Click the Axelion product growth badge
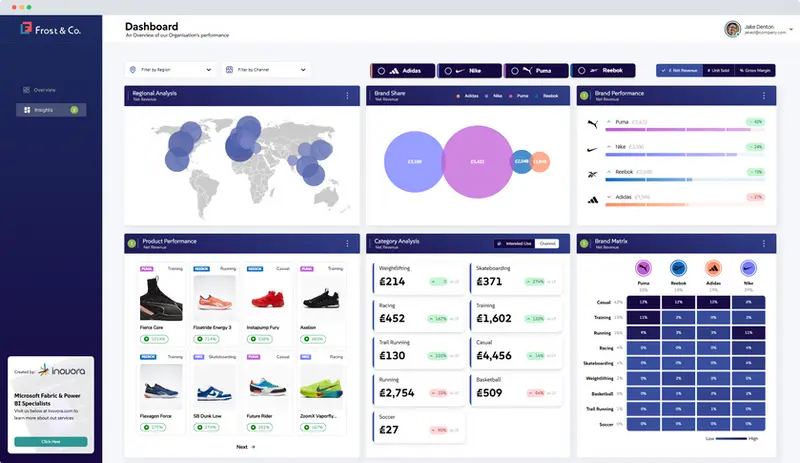This screenshot has width=800, height=463. click(313, 339)
